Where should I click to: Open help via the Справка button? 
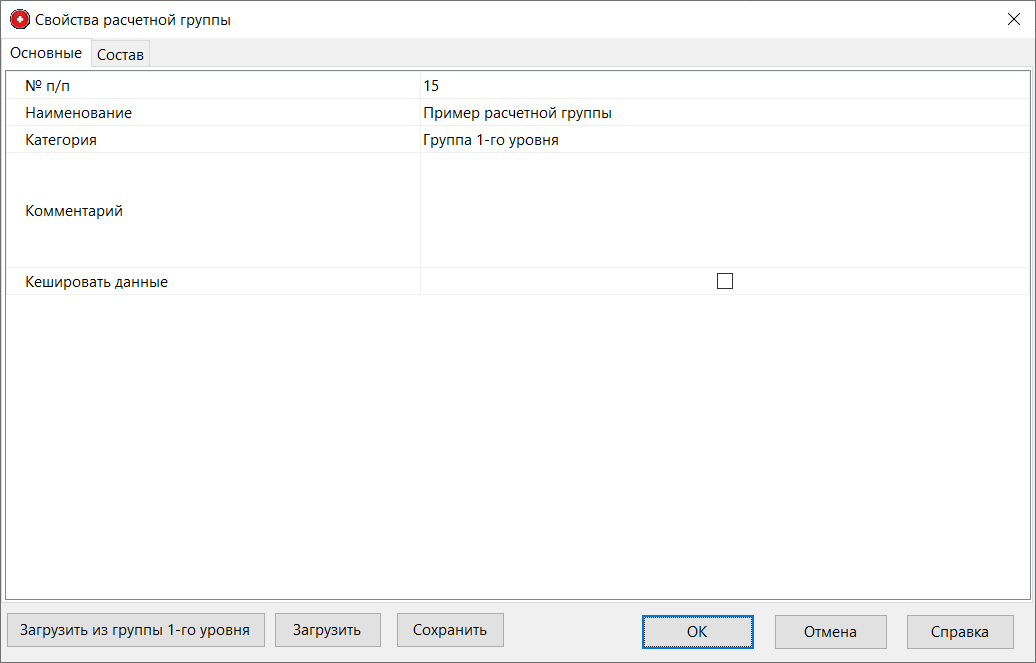point(960,631)
